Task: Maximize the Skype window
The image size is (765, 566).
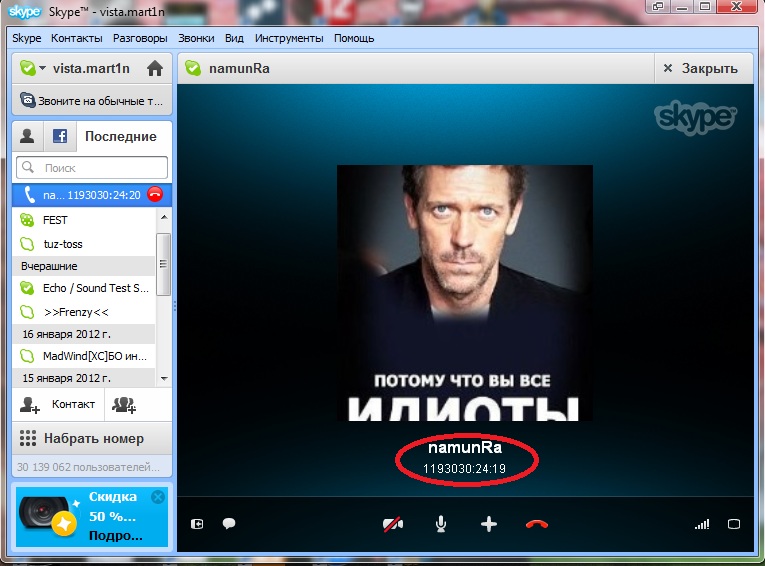Action: (705, 7)
